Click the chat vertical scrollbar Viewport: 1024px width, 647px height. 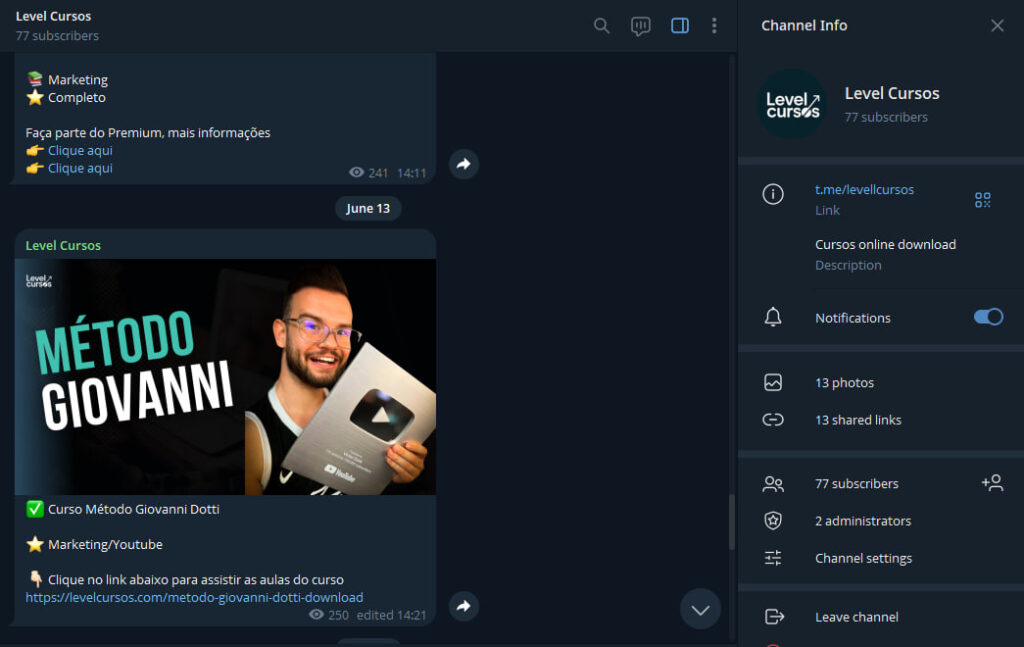point(731,522)
